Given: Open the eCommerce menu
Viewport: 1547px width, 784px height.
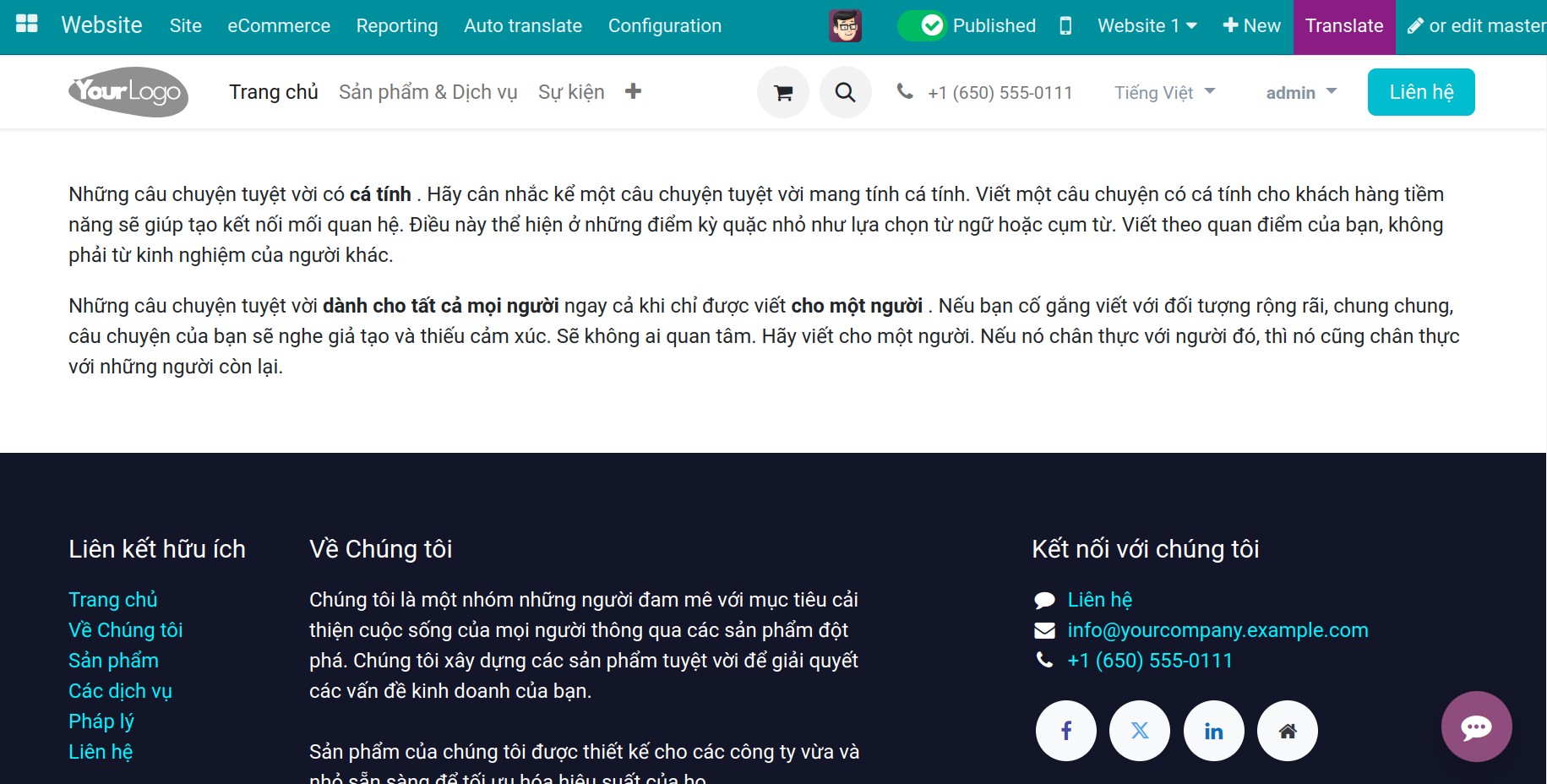Looking at the screenshot, I should click(279, 25).
